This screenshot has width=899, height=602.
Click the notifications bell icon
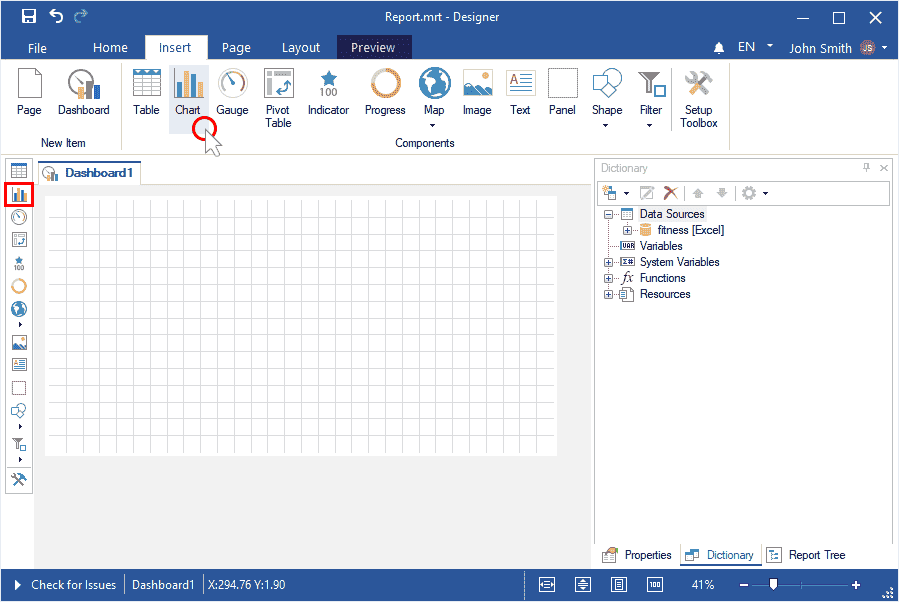(718, 48)
